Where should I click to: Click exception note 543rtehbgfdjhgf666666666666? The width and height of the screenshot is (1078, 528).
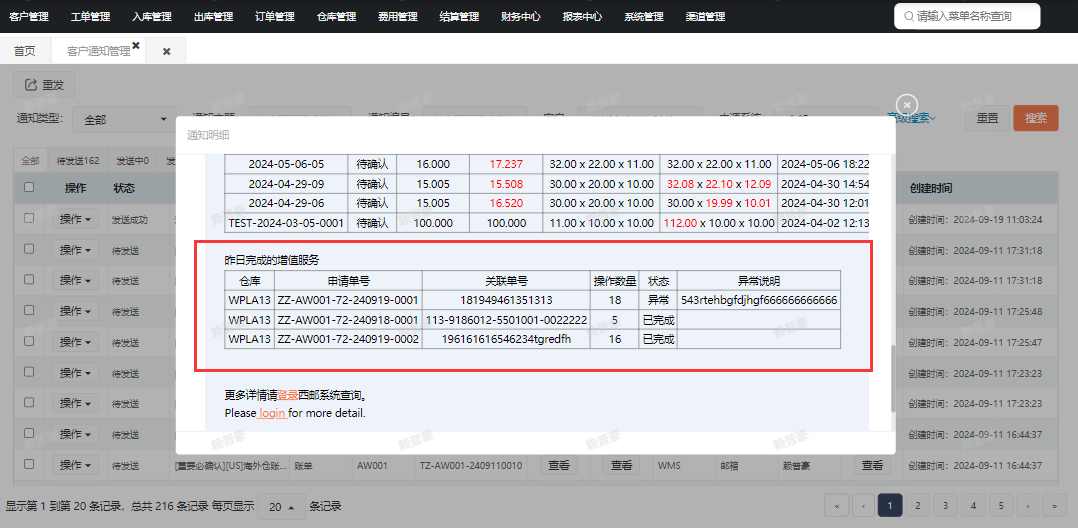(759, 300)
